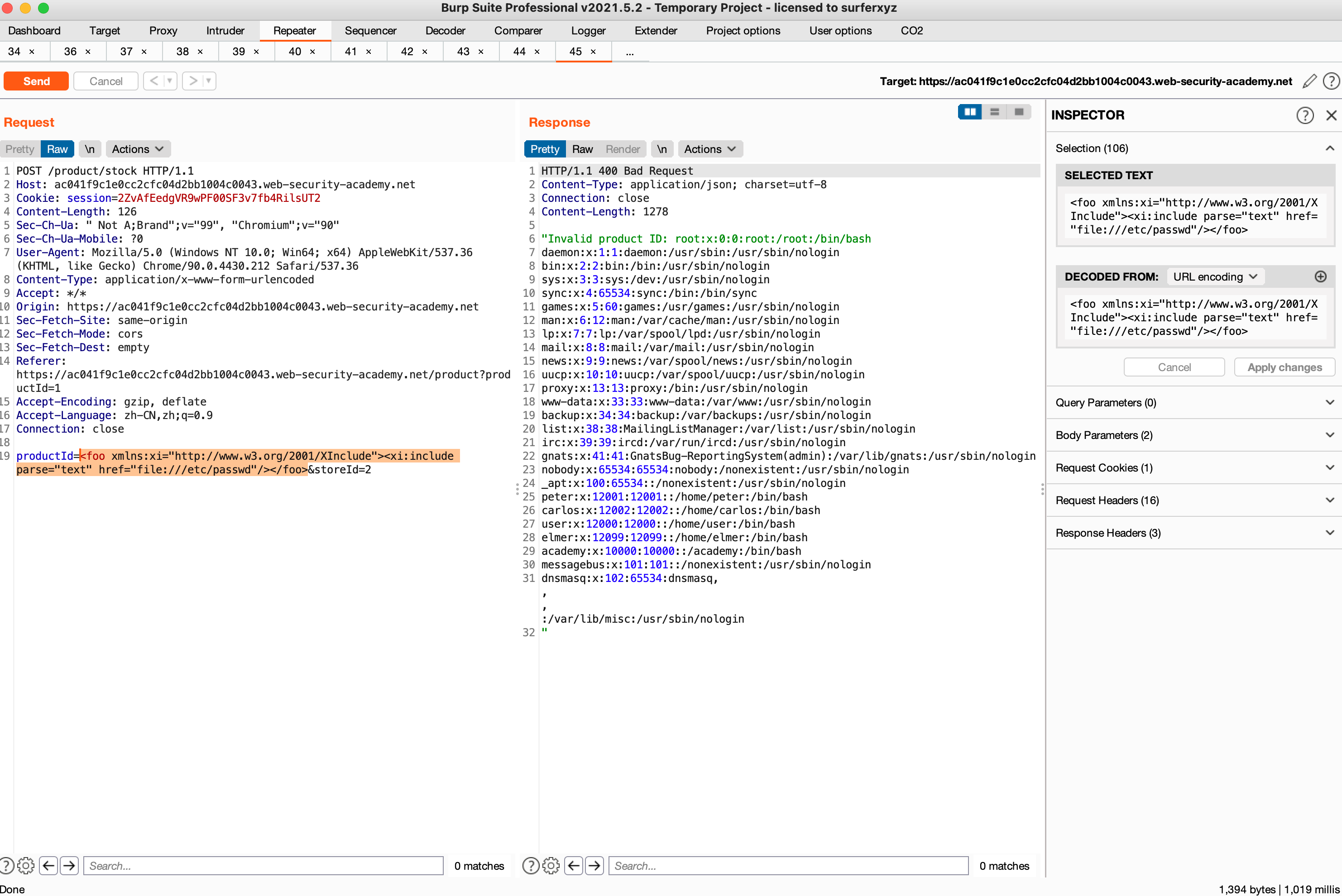This screenshot has width=1342, height=896.
Task: Open the Dashboard tab
Action: click(x=34, y=30)
